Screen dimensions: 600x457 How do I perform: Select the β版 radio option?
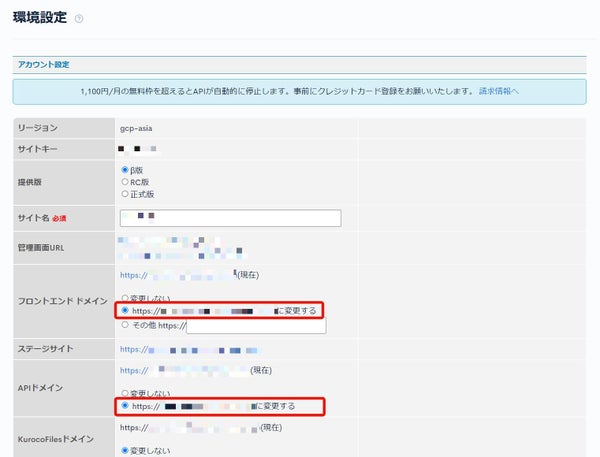tap(125, 170)
